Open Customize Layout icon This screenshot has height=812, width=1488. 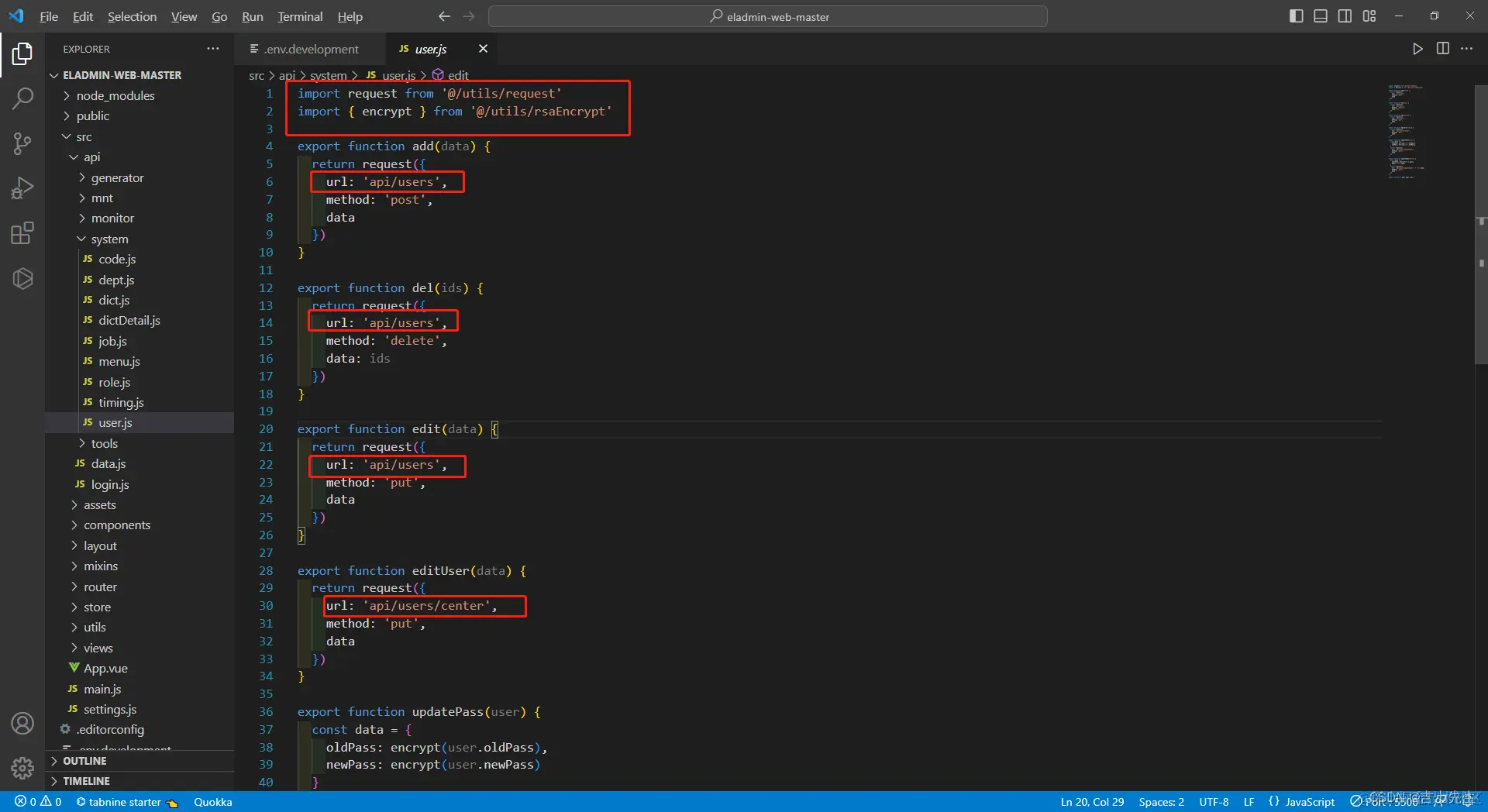(x=1369, y=16)
